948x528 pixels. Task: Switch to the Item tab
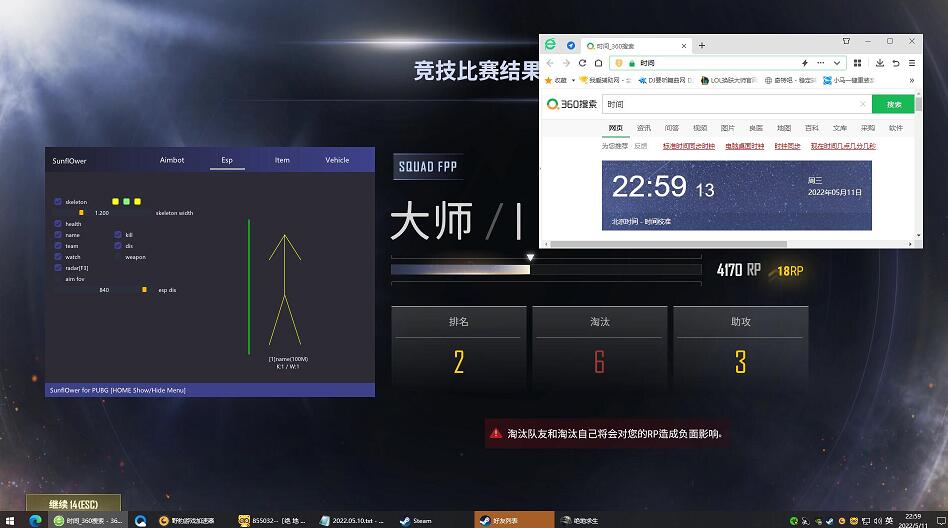pyautogui.click(x=282, y=160)
